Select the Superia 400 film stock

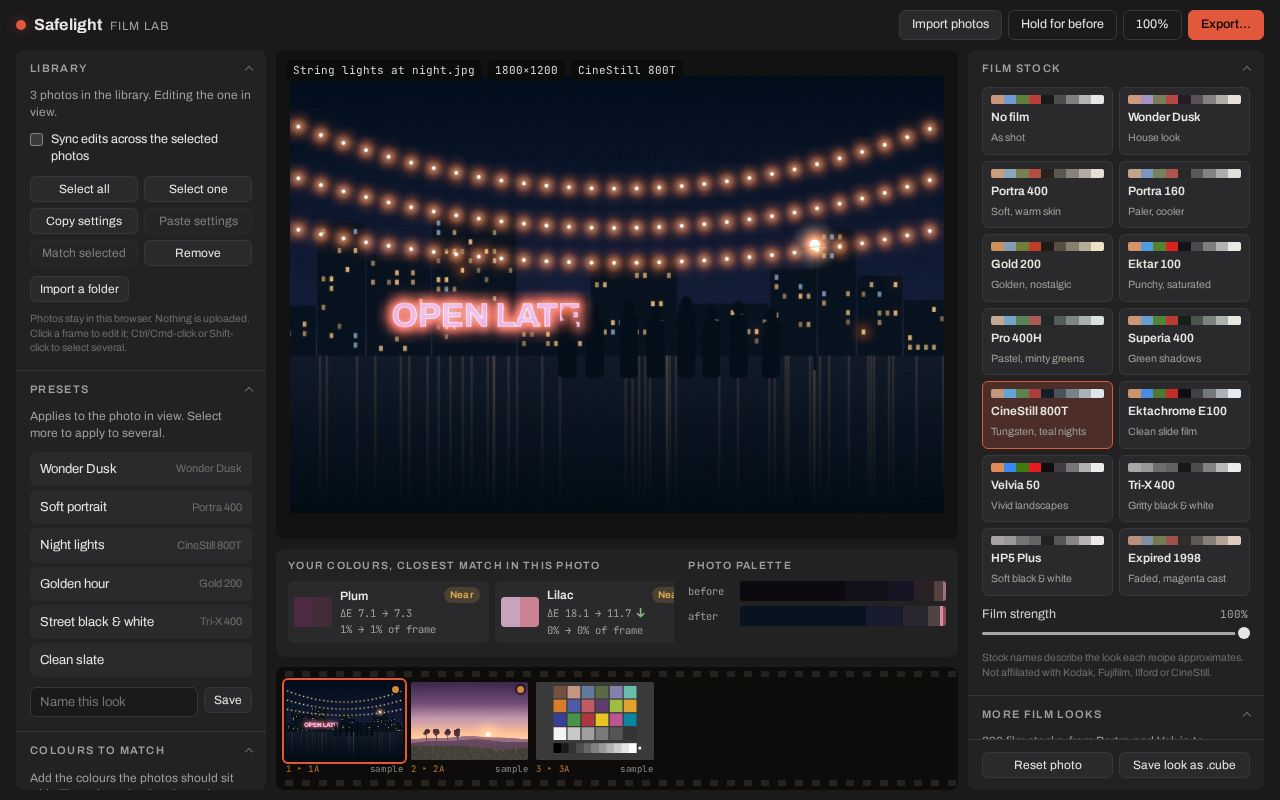tap(1184, 342)
